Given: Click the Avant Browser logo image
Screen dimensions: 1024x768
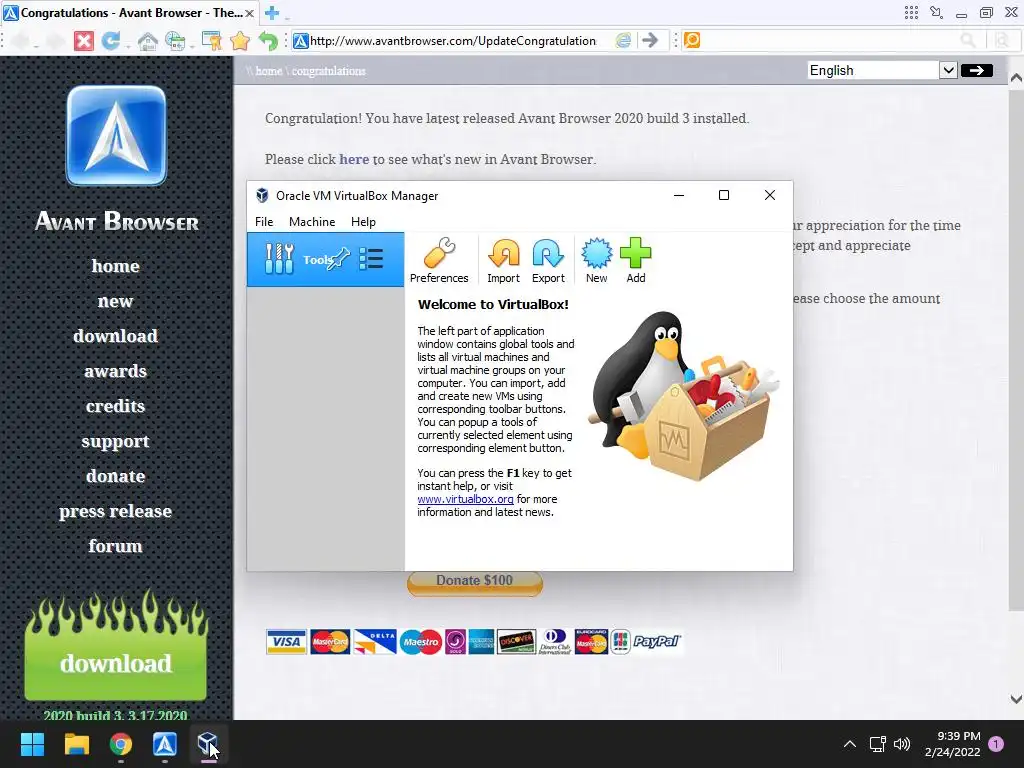Looking at the screenshot, I should [116, 135].
